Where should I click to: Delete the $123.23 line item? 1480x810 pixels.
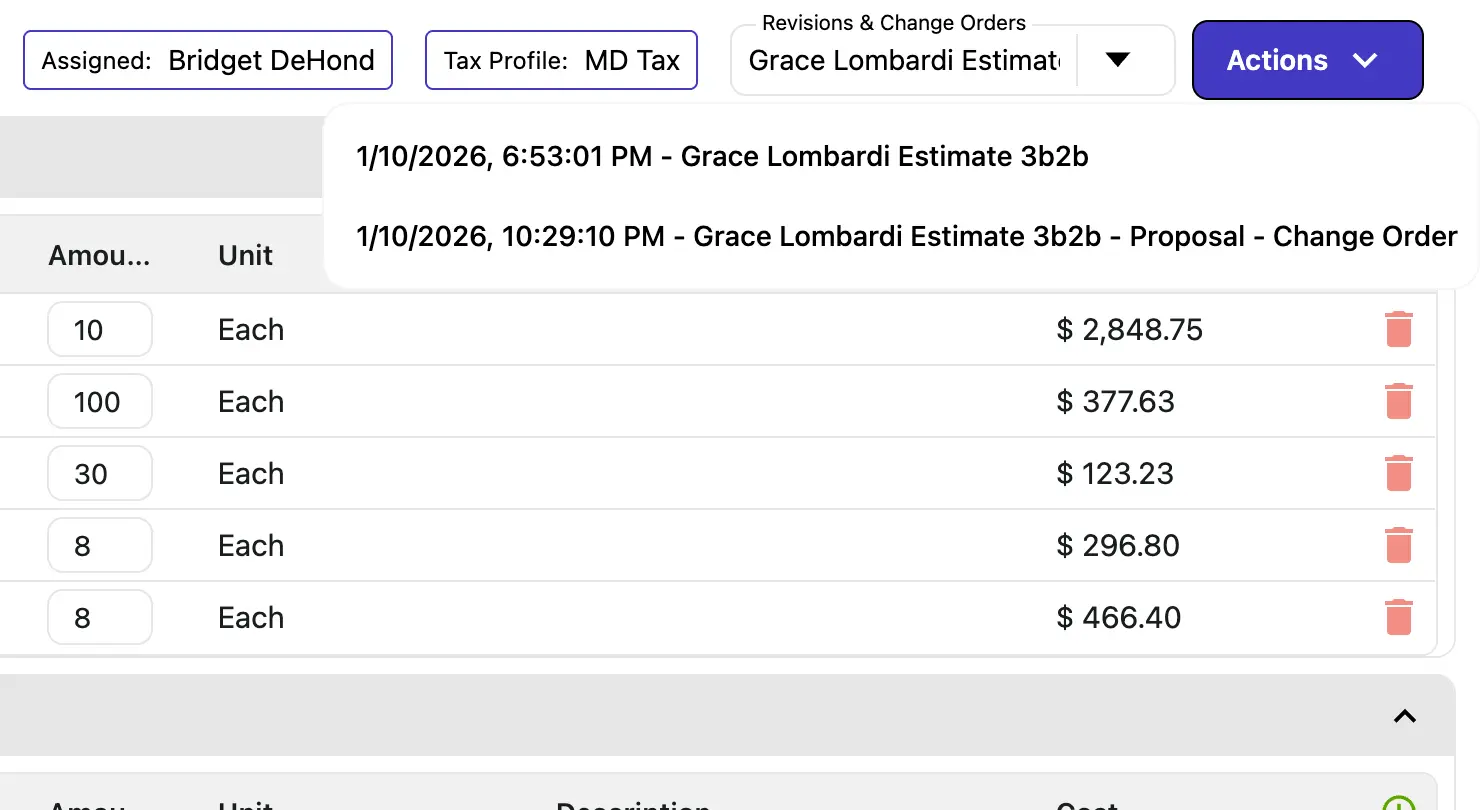tap(1399, 473)
